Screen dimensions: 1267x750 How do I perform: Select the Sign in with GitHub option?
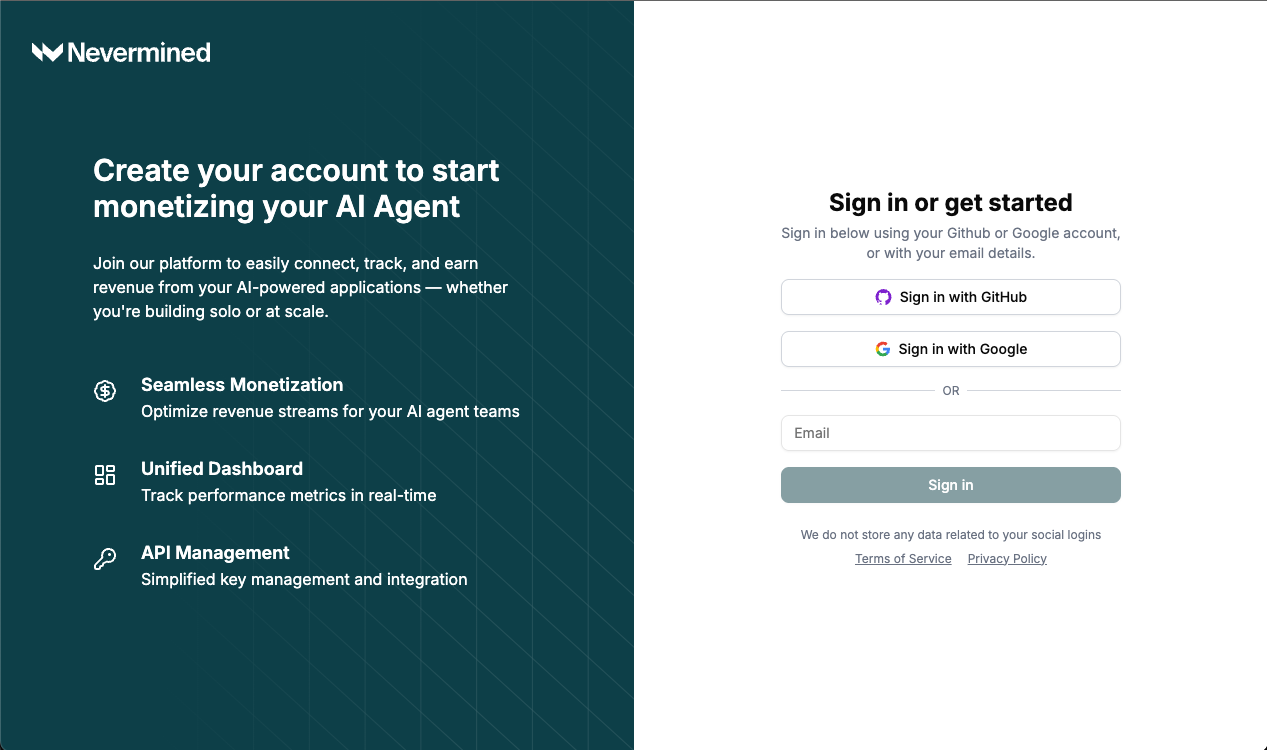950,297
